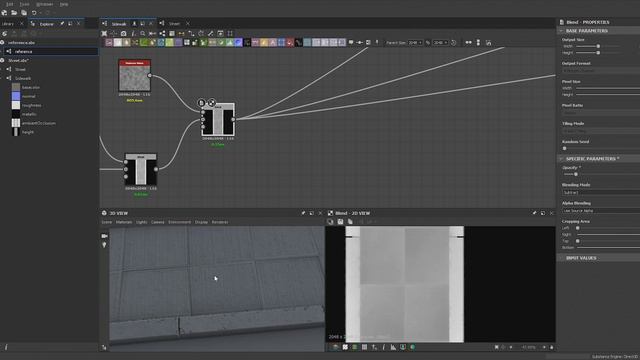Screen dimensions: 640x360
Task: Click the magnifier search icon in graph toolbar
Action: [x=142, y=33]
